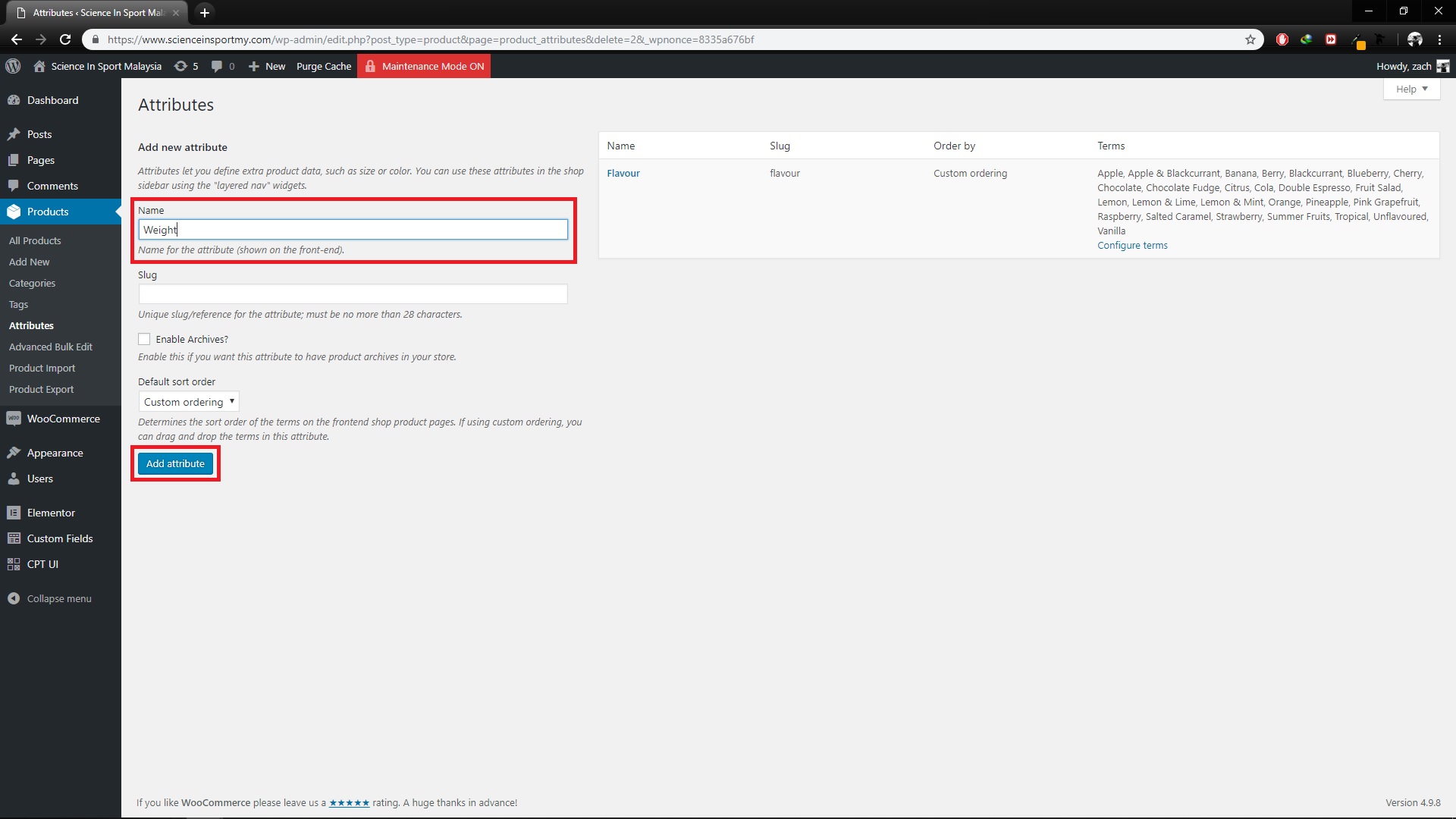Open Categories submenu item
The image size is (1456, 819).
pos(32,283)
